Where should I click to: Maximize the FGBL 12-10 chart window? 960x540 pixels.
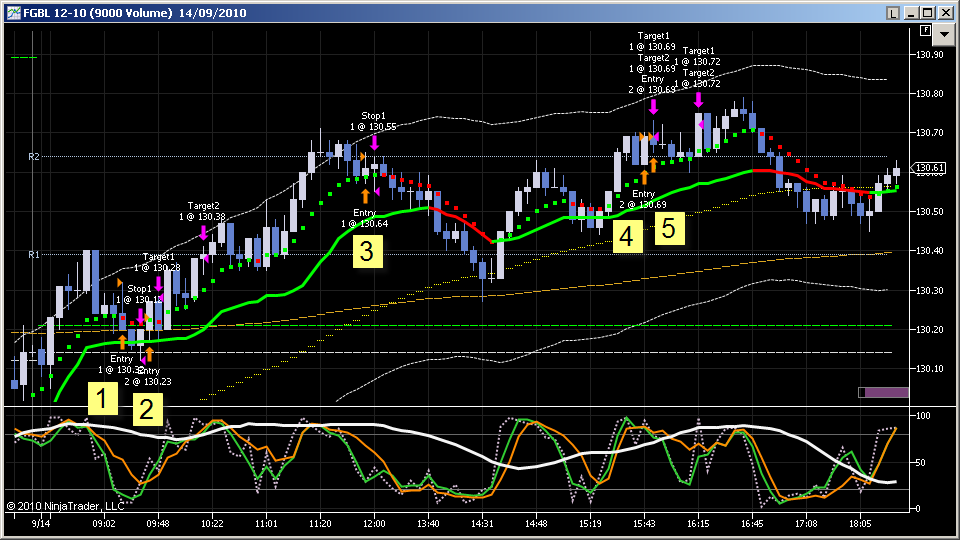click(928, 13)
